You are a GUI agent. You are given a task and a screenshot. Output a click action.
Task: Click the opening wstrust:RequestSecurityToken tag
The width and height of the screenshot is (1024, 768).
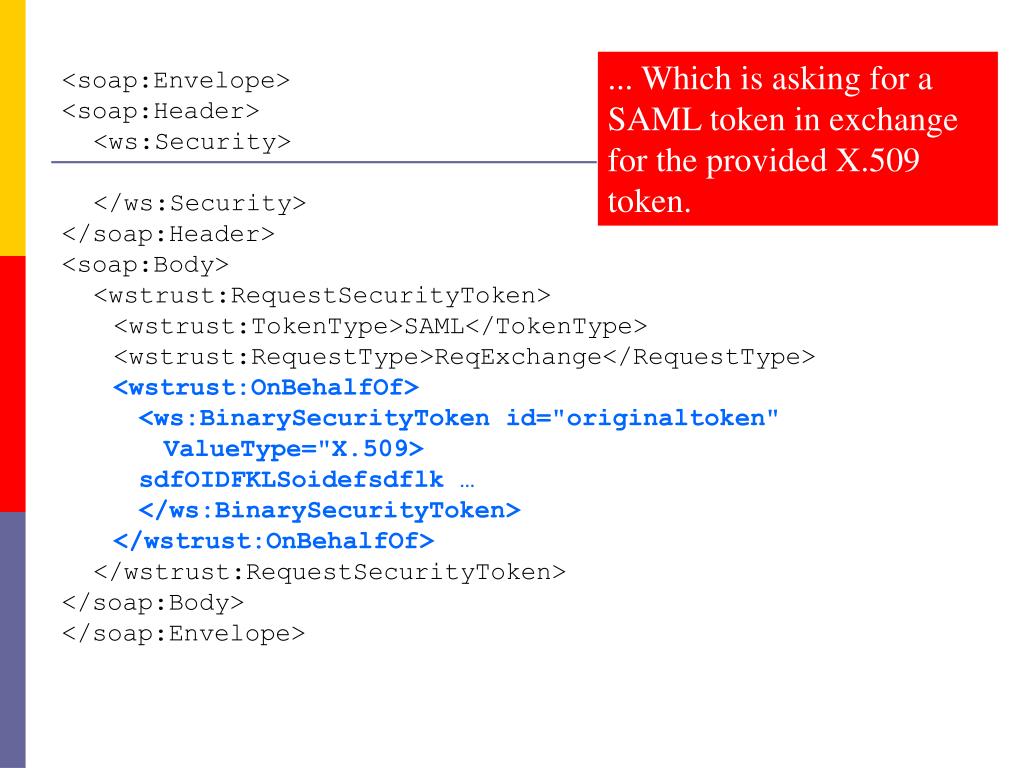pos(322,295)
